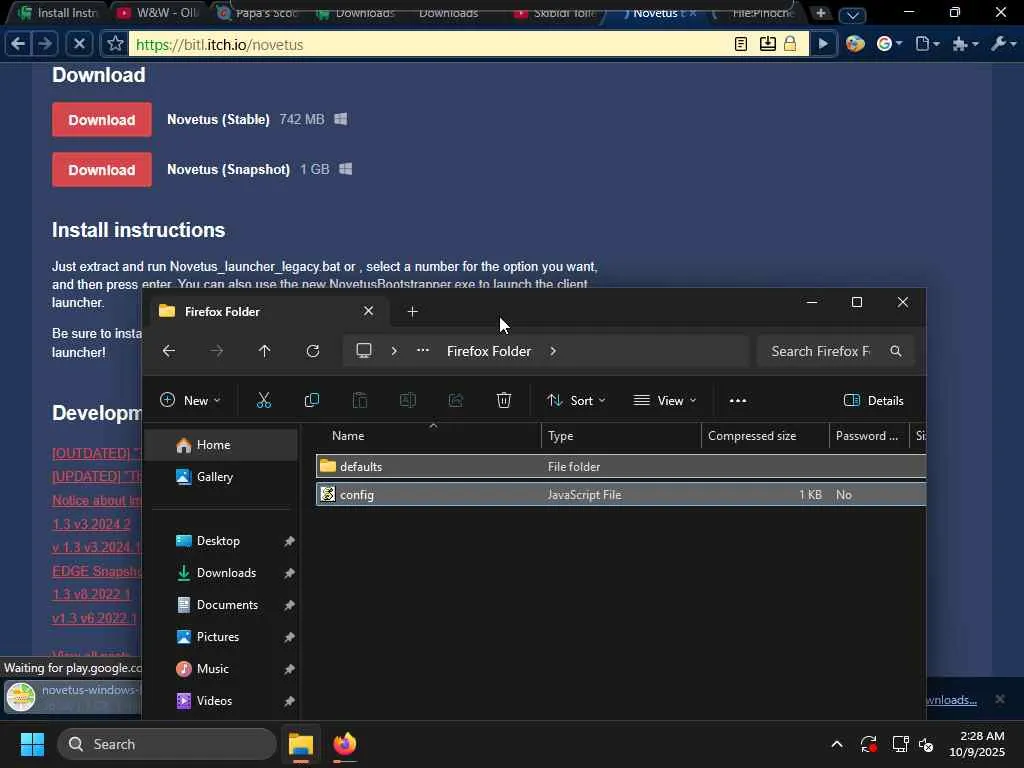This screenshot has height=768, width=1024.
Task: Switch to the W&W YouTube tab
Action: [158, 12]
